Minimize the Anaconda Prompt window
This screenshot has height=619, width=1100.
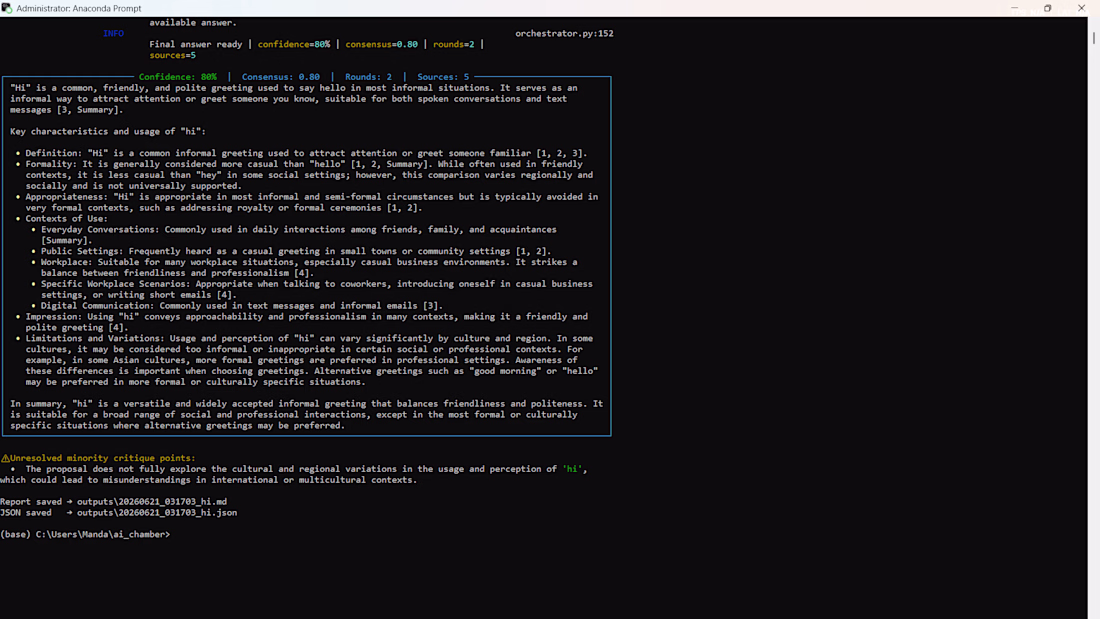[1014, 8]
